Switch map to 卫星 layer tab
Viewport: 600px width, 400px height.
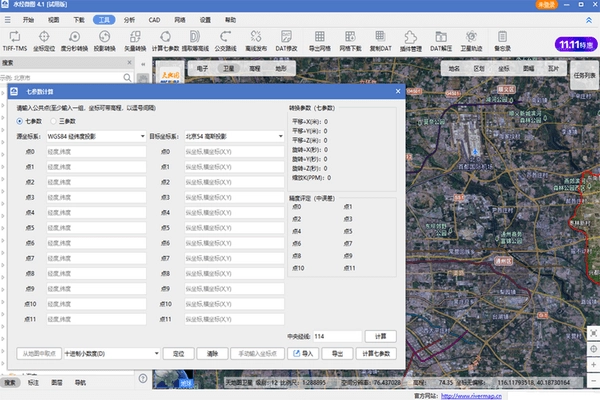[x=228, y=69]
